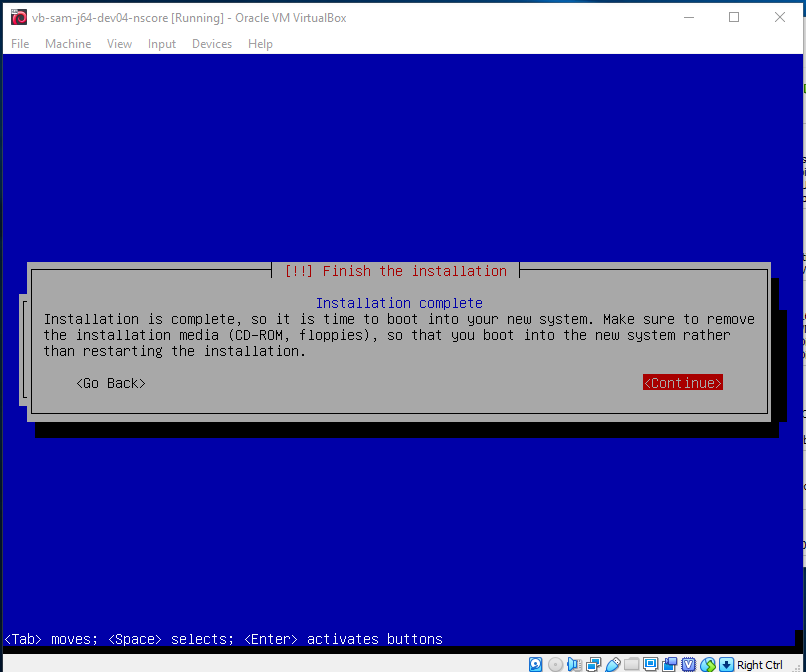Click the virtualization features status icon
Viewport: 806px width, 672px height.
(x=690, y=663)
